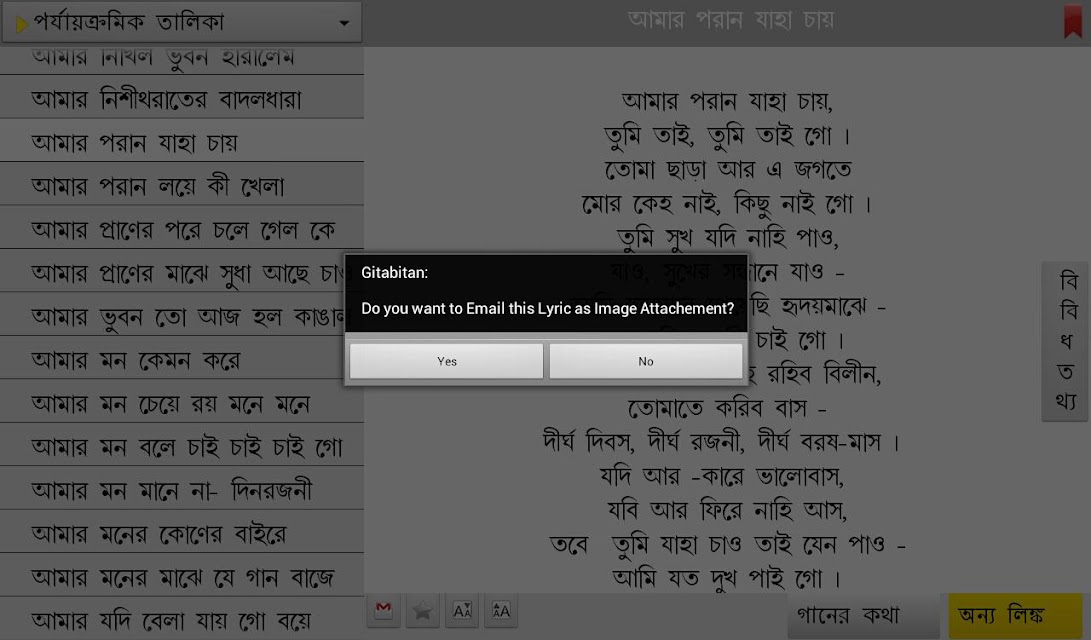Select song আমার পরান যাহা চায় in list

coord(182,143)
